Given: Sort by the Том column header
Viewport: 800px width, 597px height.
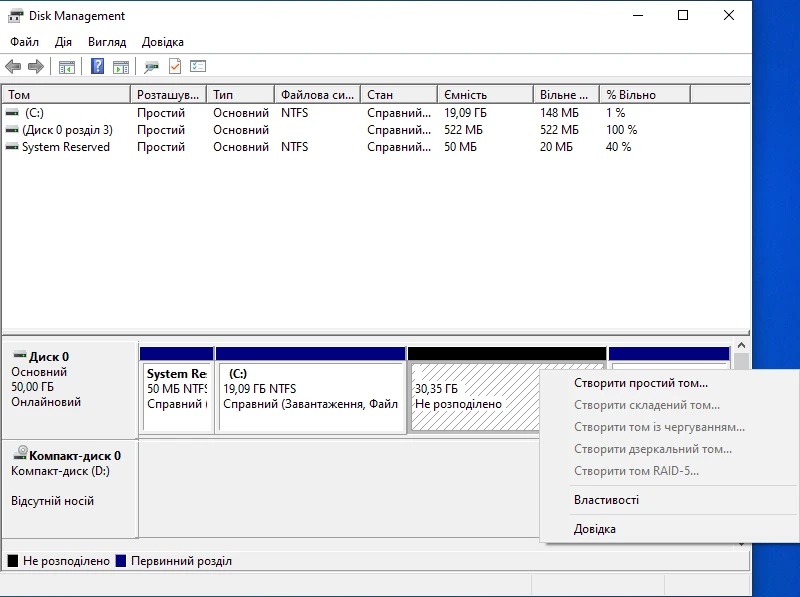Looking at the screenshot, I should 66,95.
